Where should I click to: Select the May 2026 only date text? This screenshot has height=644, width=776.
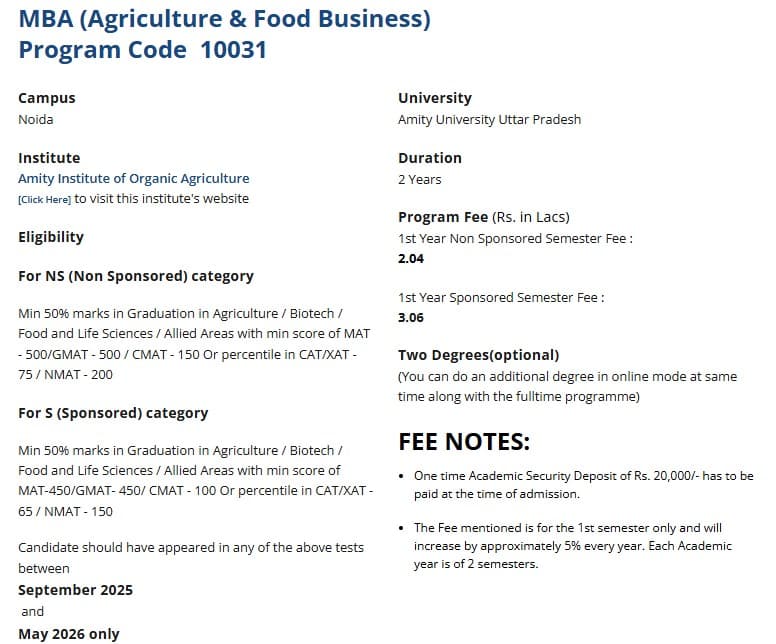point(69,634)
